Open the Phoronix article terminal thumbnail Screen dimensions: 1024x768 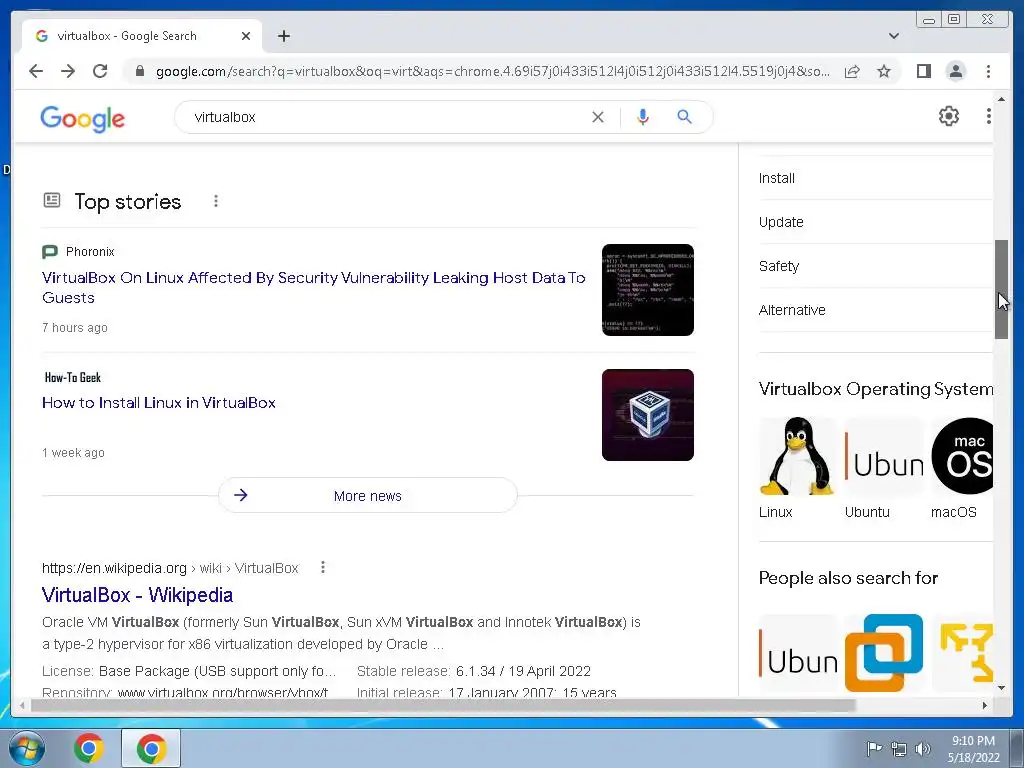[648, 290]
